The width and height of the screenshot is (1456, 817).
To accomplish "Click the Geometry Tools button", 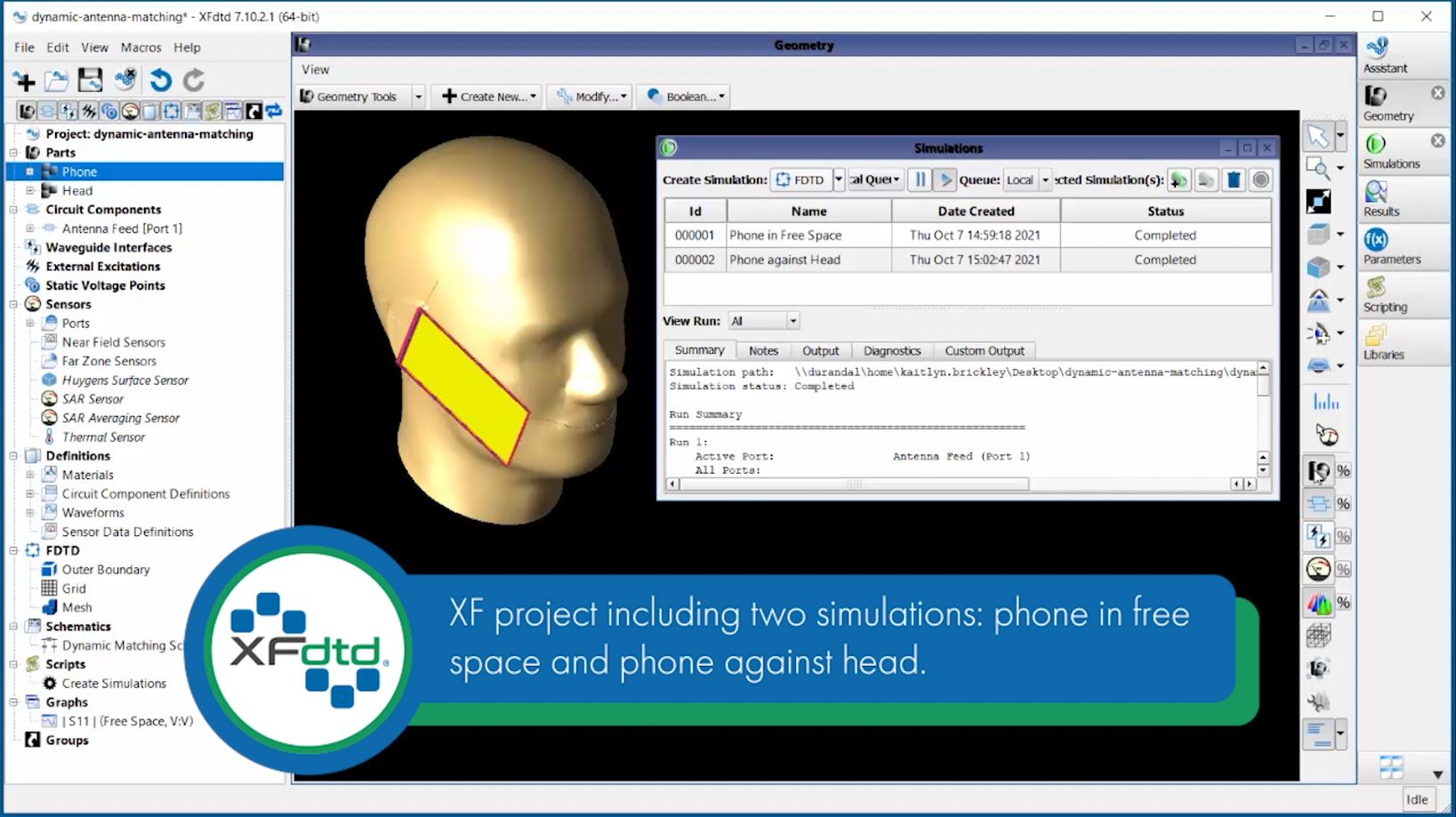I will point(353,96).
